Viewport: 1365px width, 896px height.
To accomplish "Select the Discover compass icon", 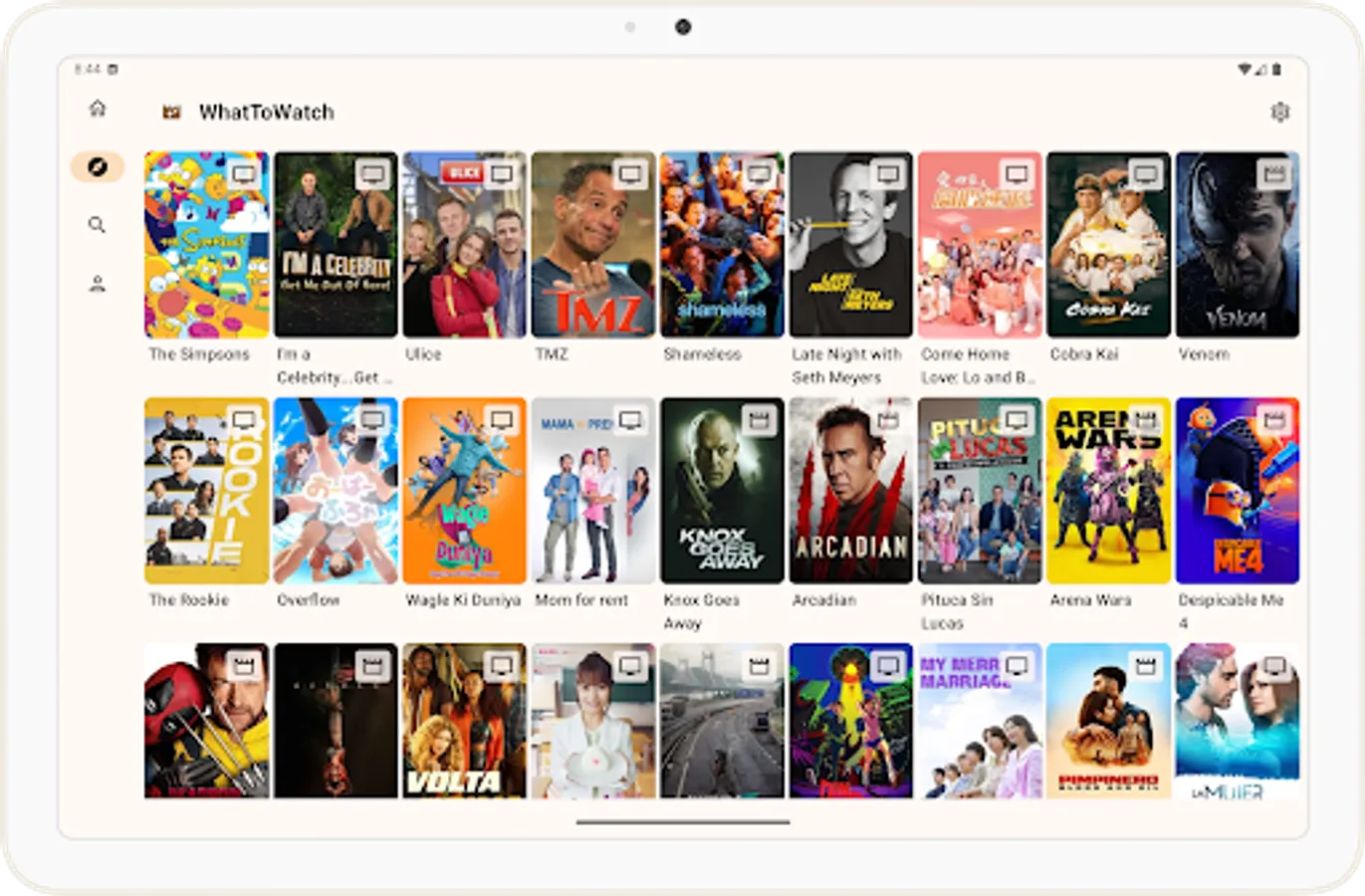I will (98, 167).
